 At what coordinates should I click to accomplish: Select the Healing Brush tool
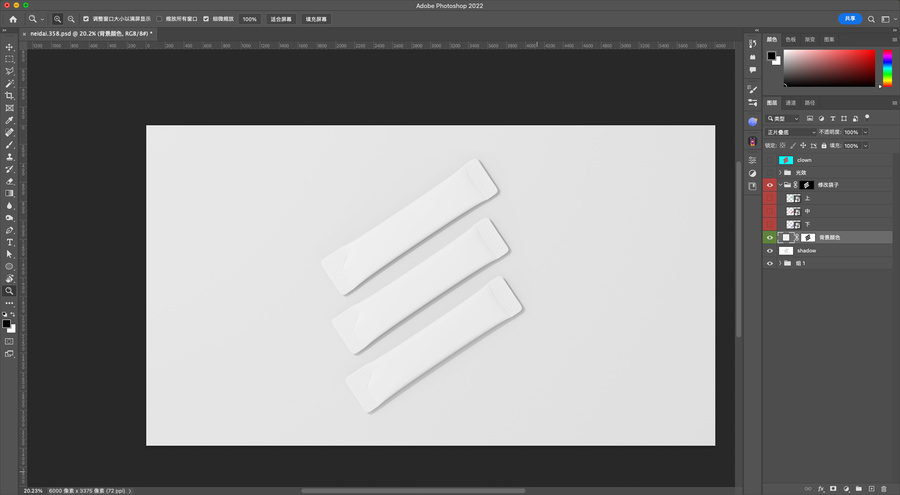[9, 132]
